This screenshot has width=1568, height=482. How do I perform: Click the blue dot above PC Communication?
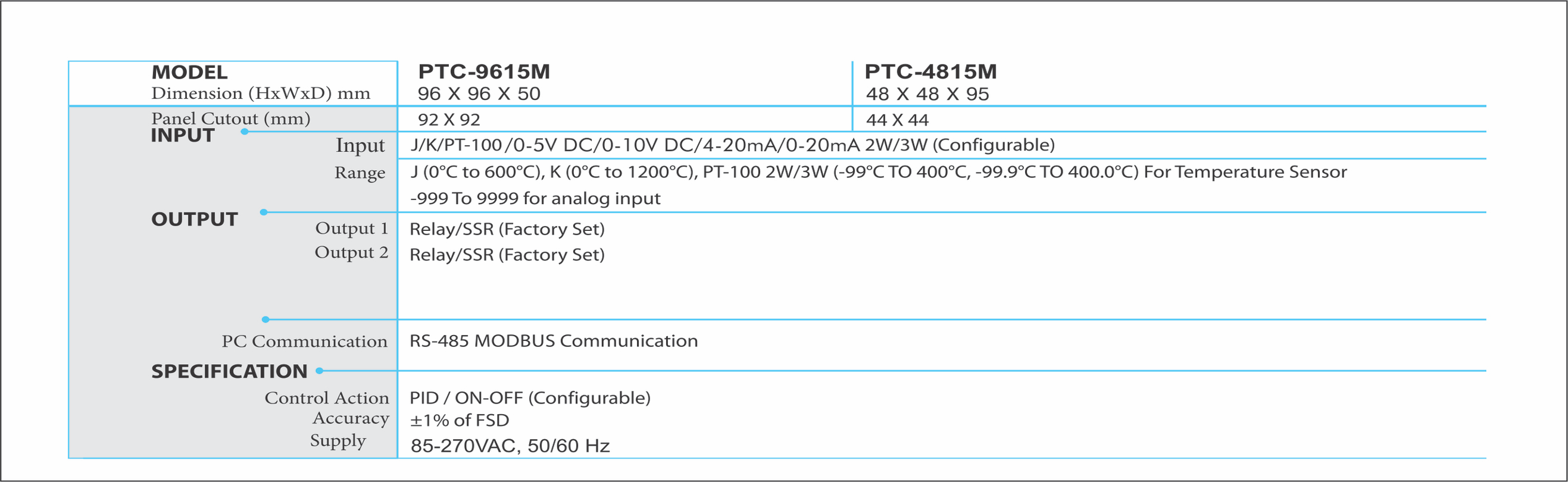pos(266,319)
